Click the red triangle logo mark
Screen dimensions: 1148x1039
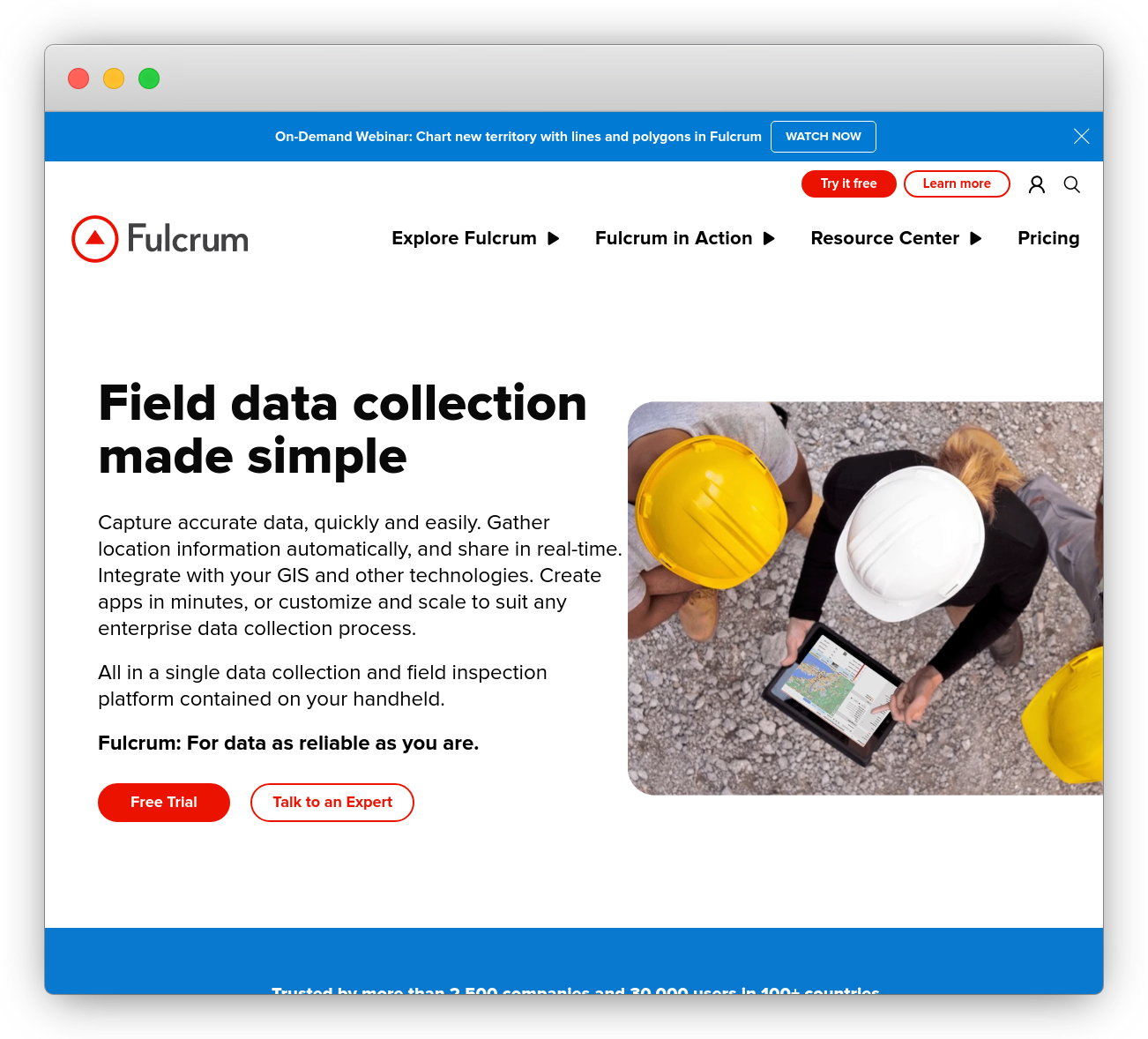(x=94, y=238)
